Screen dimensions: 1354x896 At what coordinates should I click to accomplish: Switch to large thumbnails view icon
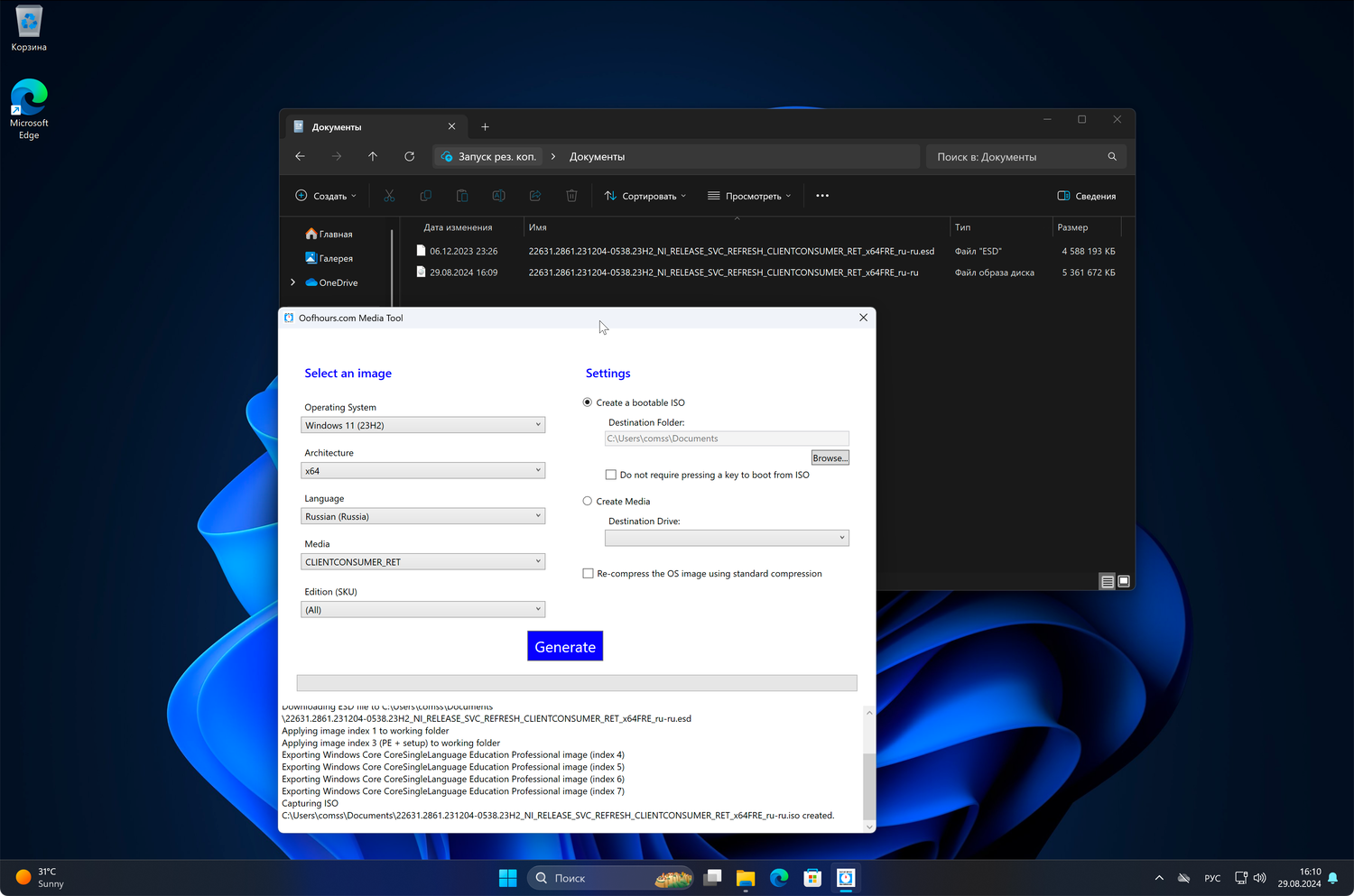click(1124, 581)
